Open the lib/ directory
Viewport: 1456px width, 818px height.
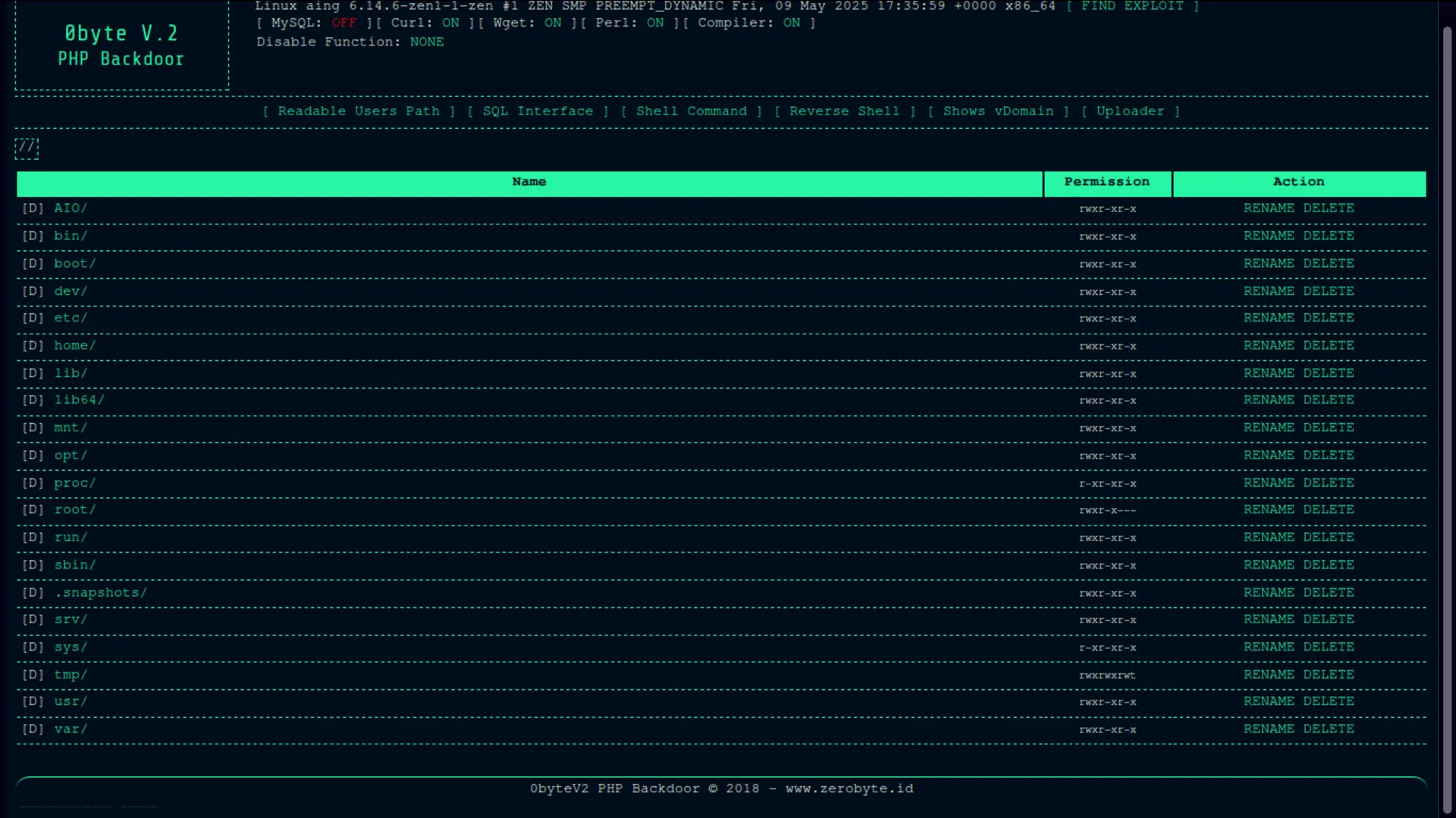tap(71, 373)
